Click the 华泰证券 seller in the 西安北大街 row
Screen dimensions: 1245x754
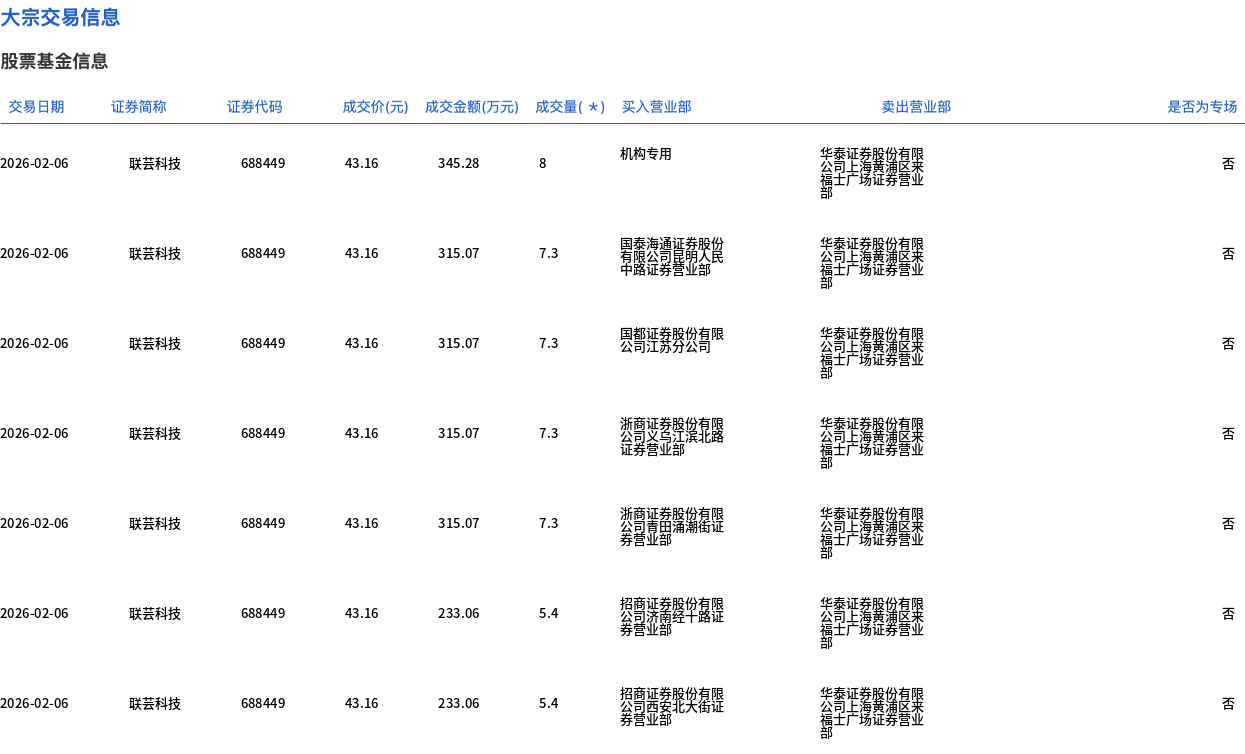pyautogui.click(x=872, y=713)
